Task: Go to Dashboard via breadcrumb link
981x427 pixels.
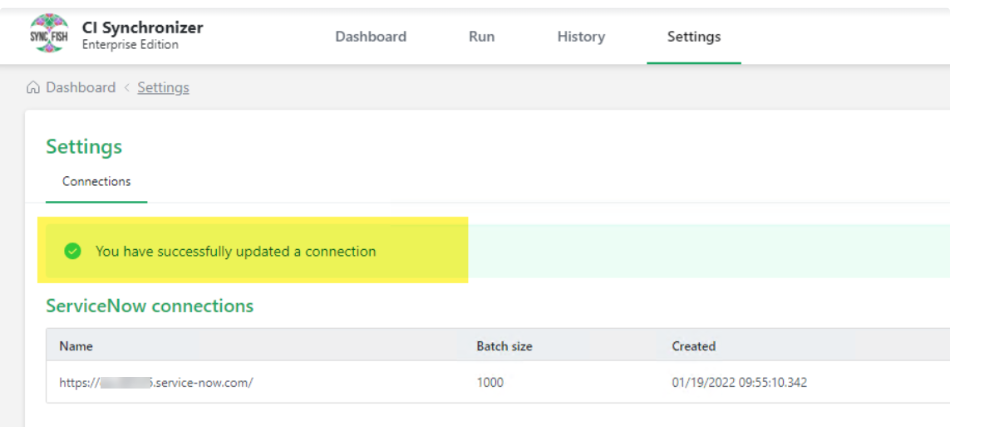Action: (81, 88)
